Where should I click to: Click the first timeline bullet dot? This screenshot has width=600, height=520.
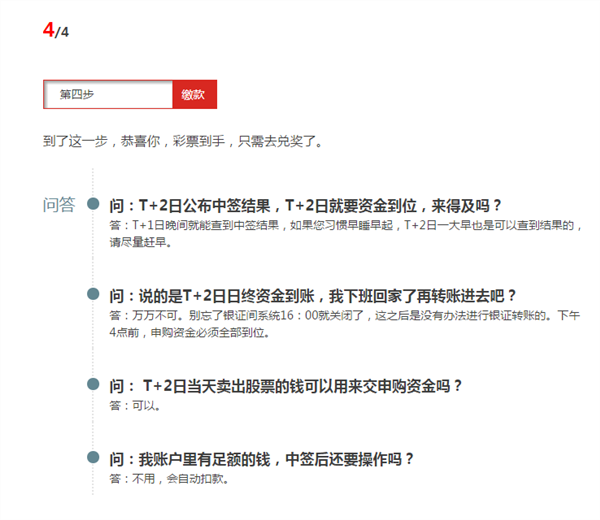coord(93,204)
